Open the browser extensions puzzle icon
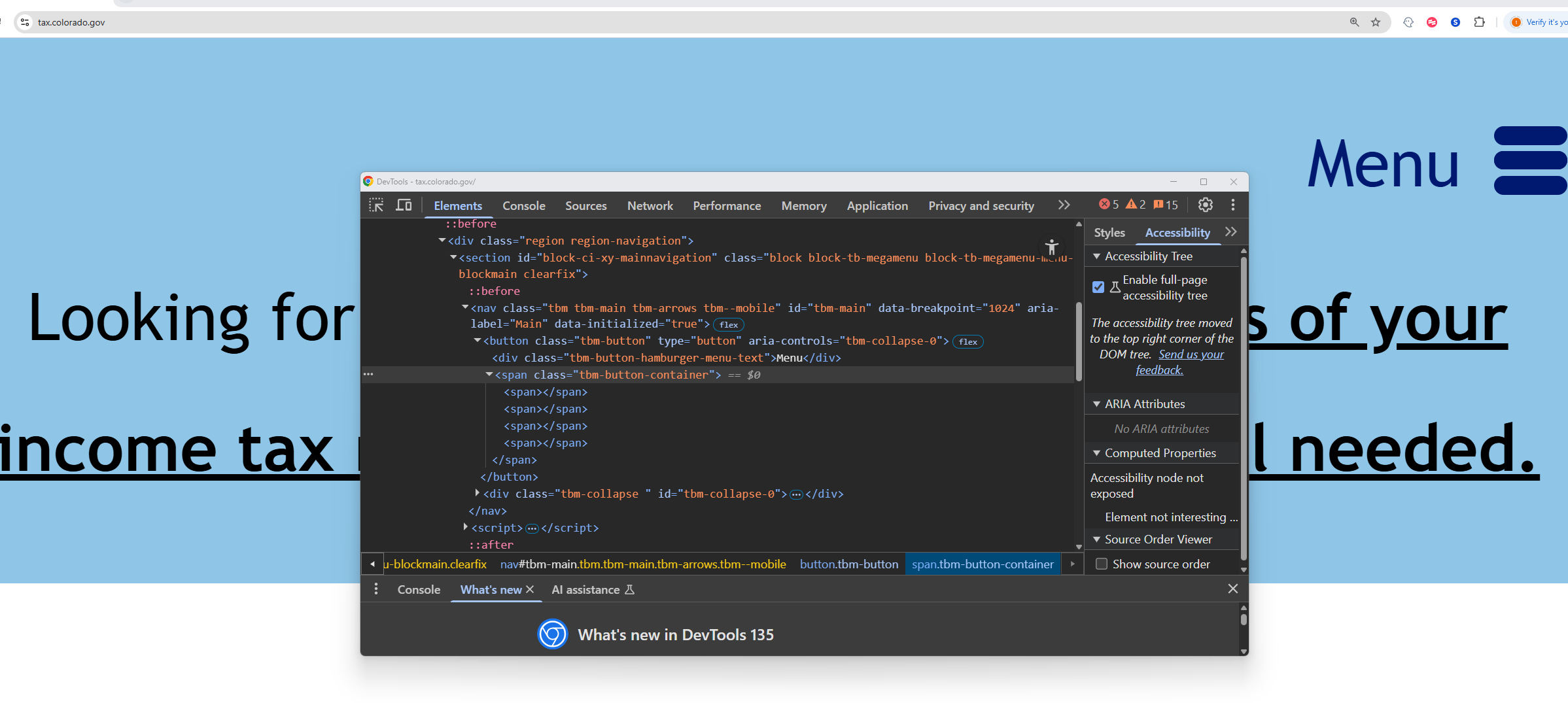Image resolution: width=1568 pixels, height=703 pixels. pos(1479,22)
